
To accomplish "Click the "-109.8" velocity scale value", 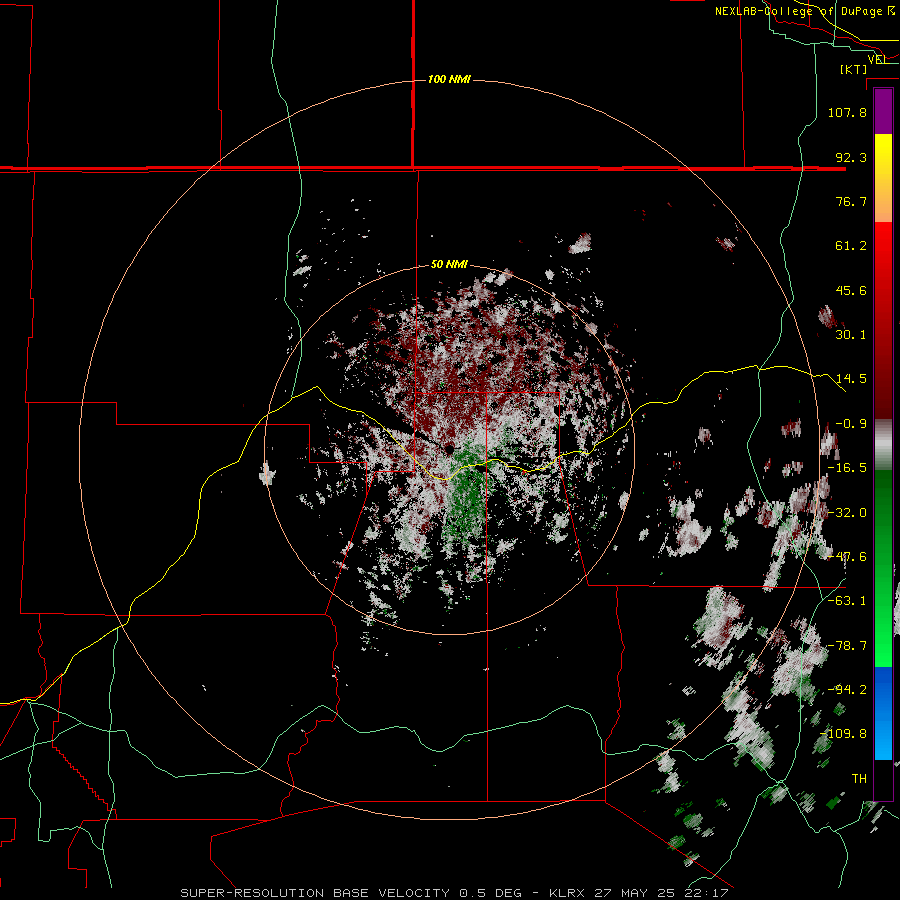I will (x=844, y=734).
